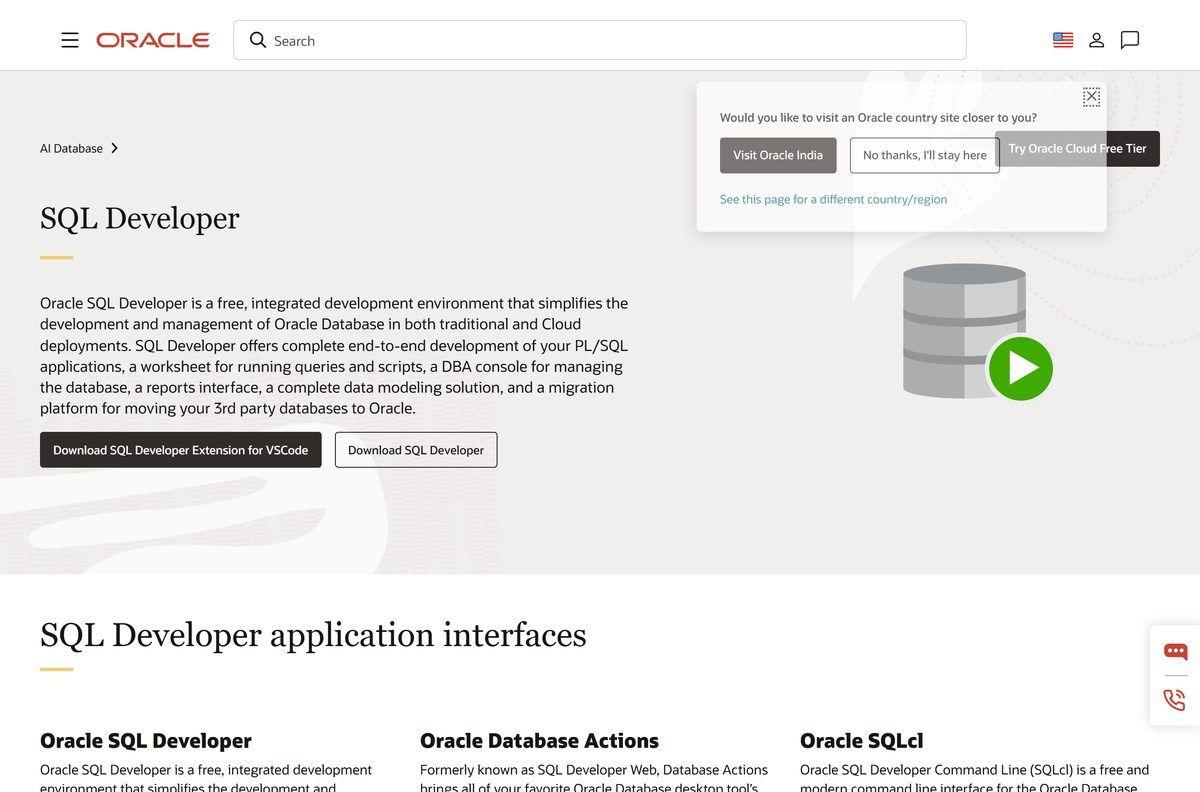Download SQL Developer Extension for VSCode
This screenshot has height=792, width=1200.
181,450
